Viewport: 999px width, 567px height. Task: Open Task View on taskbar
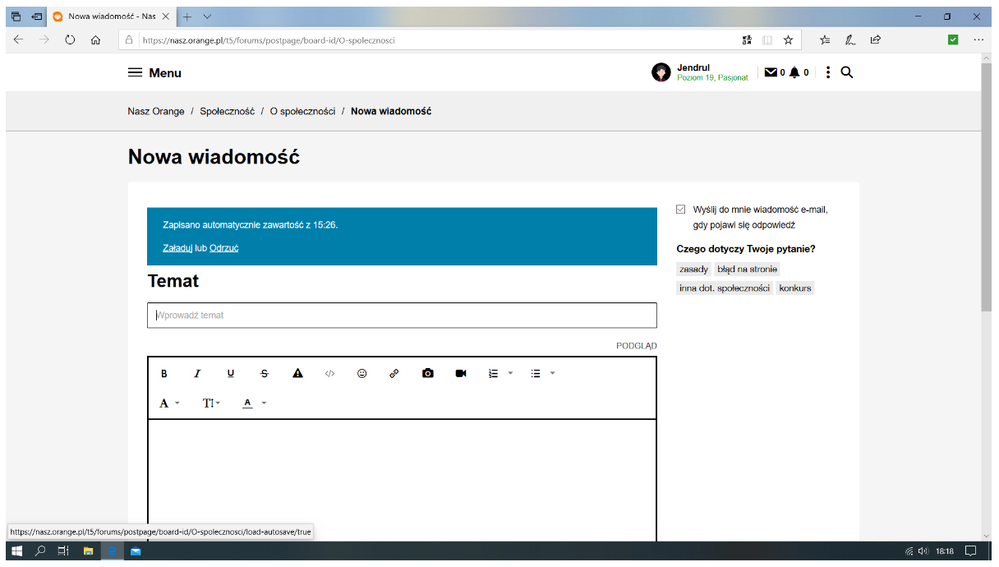(63, 551)
